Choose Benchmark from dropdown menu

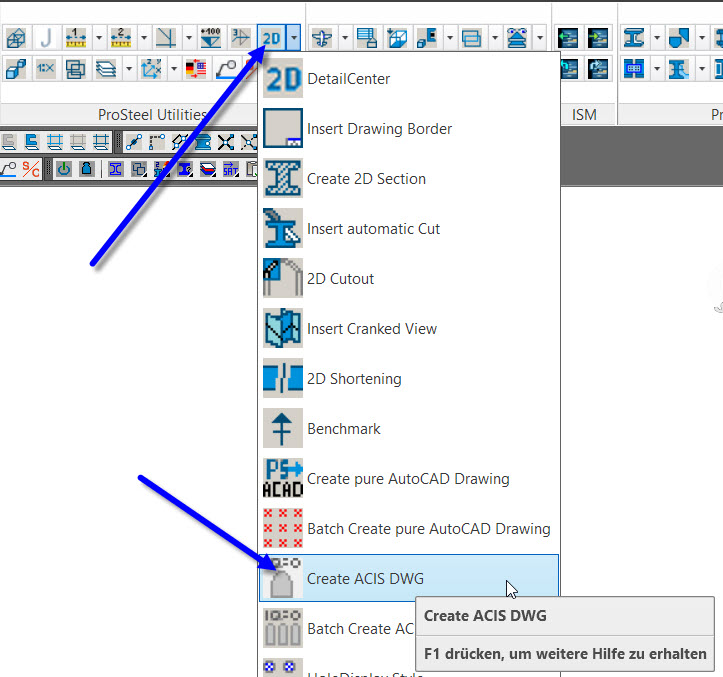[x=409, y=428]
